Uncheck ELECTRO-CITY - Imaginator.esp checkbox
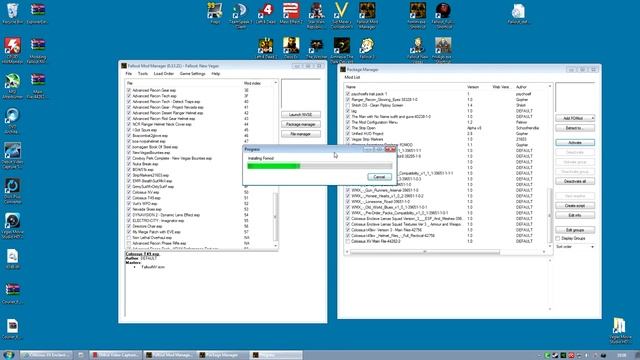The width and height of the screenshot is (640, 360). (x=129, y=220)
